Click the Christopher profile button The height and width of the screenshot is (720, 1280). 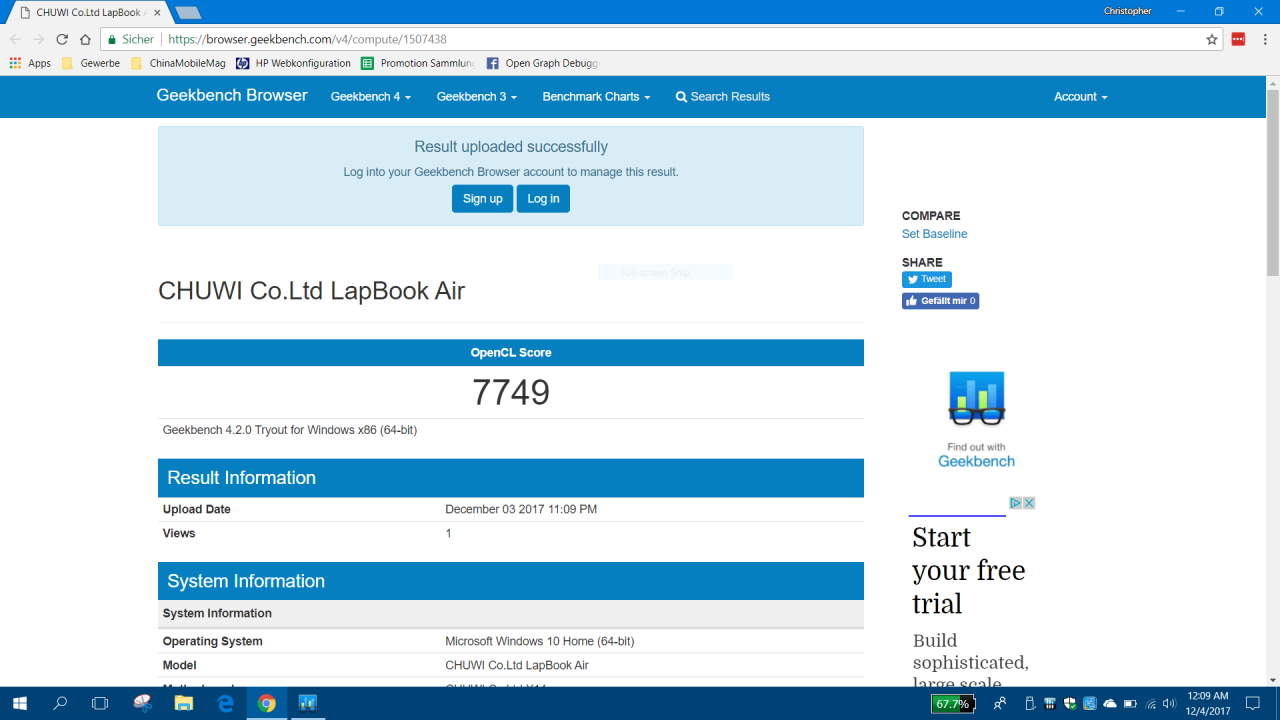pos(1127,11)
